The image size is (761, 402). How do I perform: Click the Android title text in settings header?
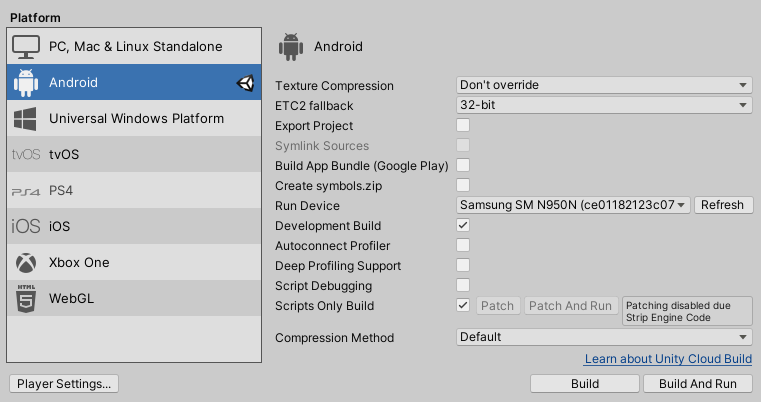click(x=338, y=47)
